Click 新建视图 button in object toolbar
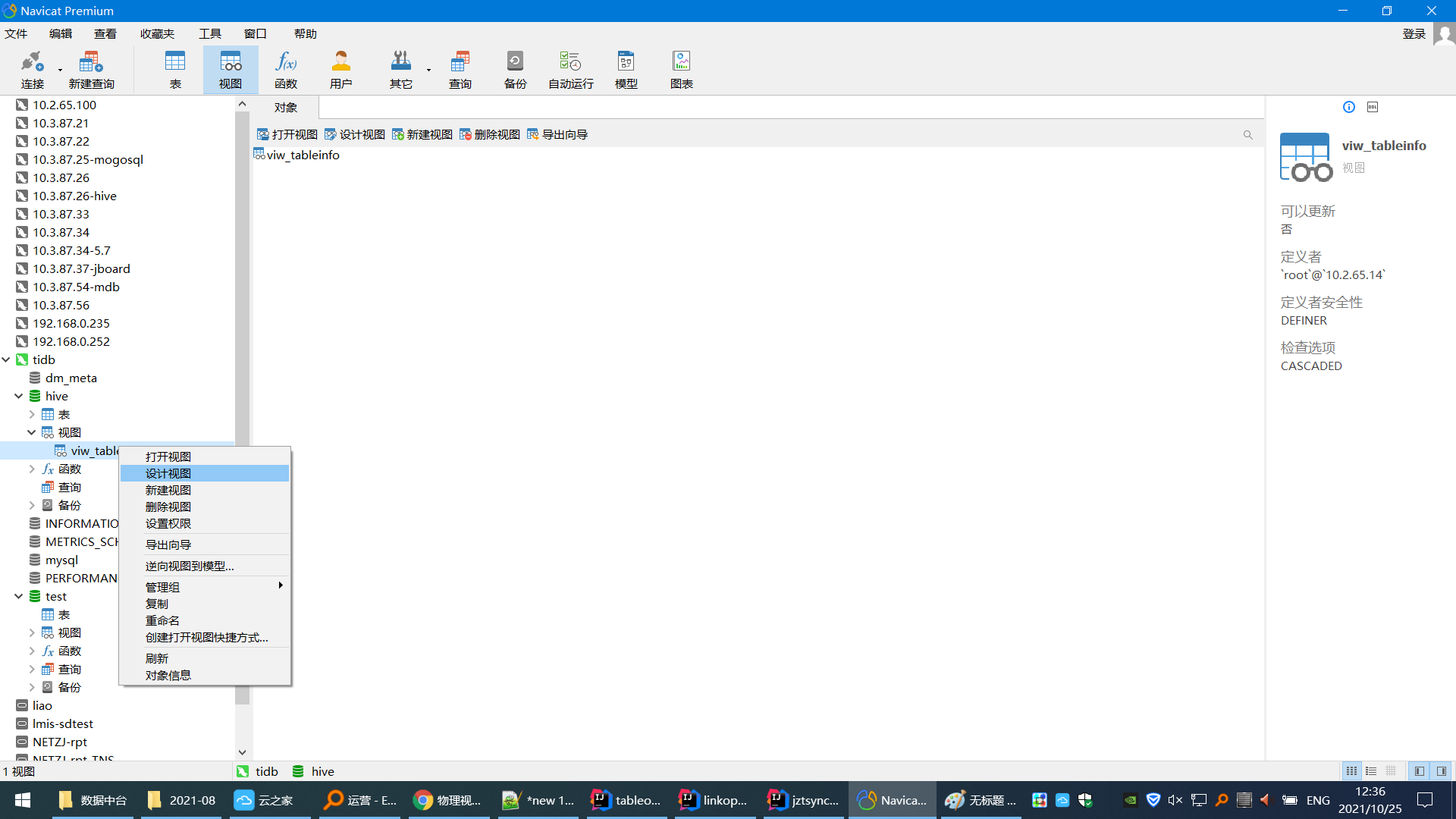 (422, 134)
